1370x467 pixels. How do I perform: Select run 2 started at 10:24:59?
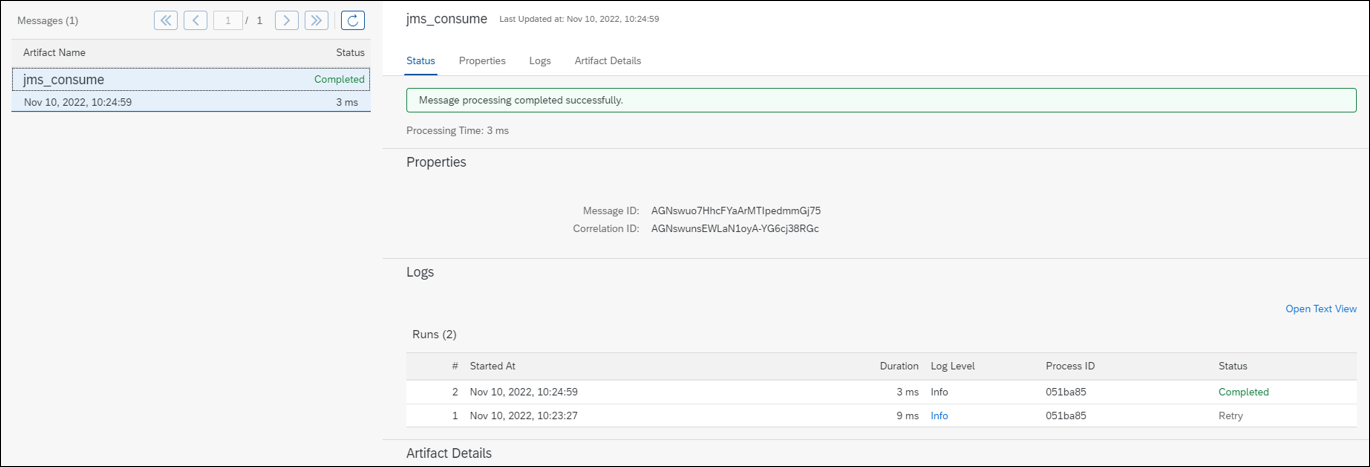click(881, 392)
